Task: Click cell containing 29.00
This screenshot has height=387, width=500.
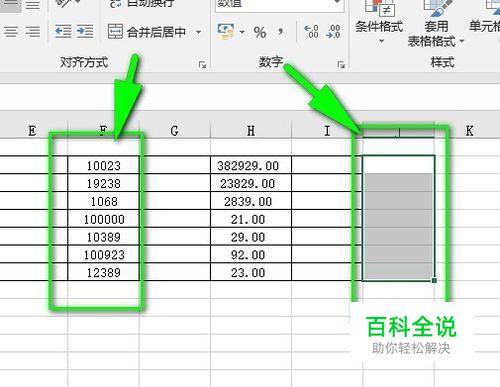Action: [x=251, y=237]
